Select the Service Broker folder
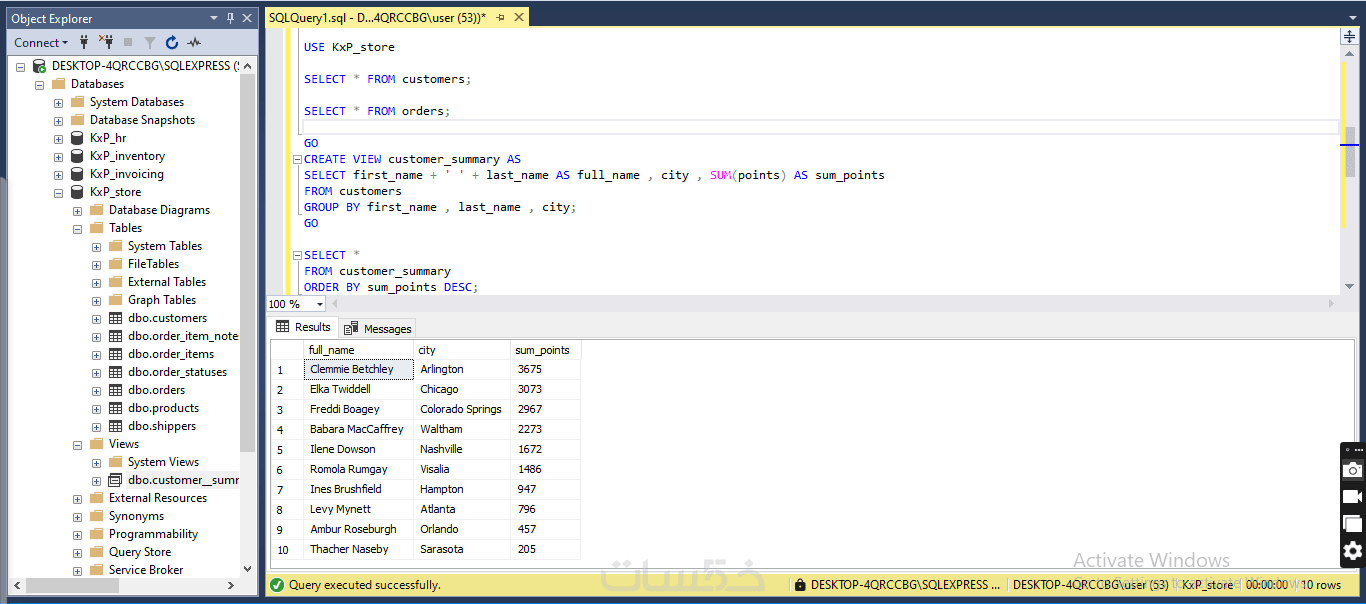 coord(146,570)
